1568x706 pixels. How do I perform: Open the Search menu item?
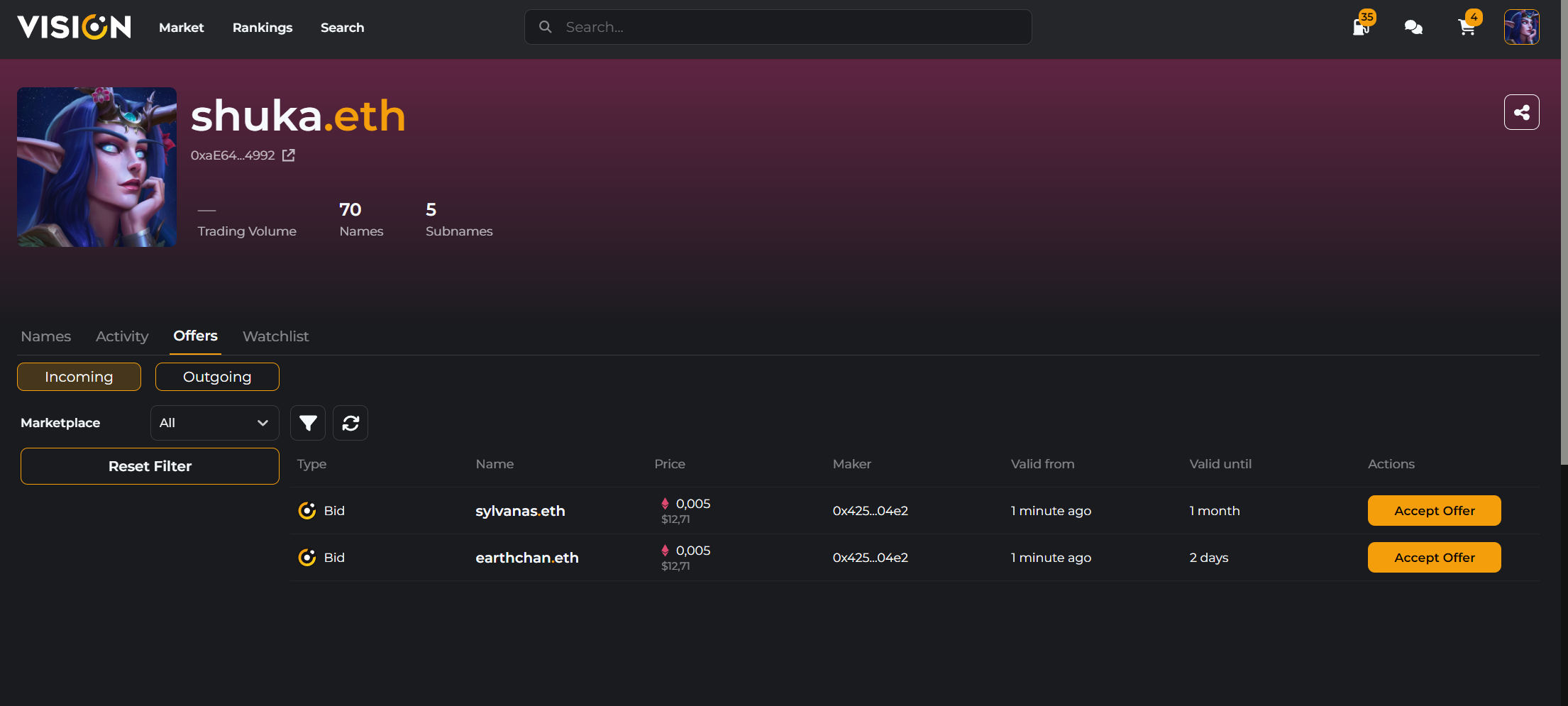click(x=342, y=28)
